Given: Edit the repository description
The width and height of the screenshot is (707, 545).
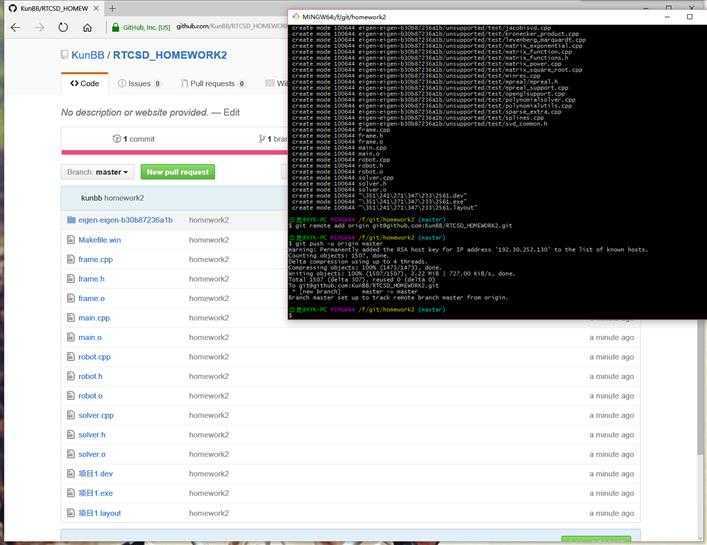Looking at the screenshot, I should [x=232, y=112].
